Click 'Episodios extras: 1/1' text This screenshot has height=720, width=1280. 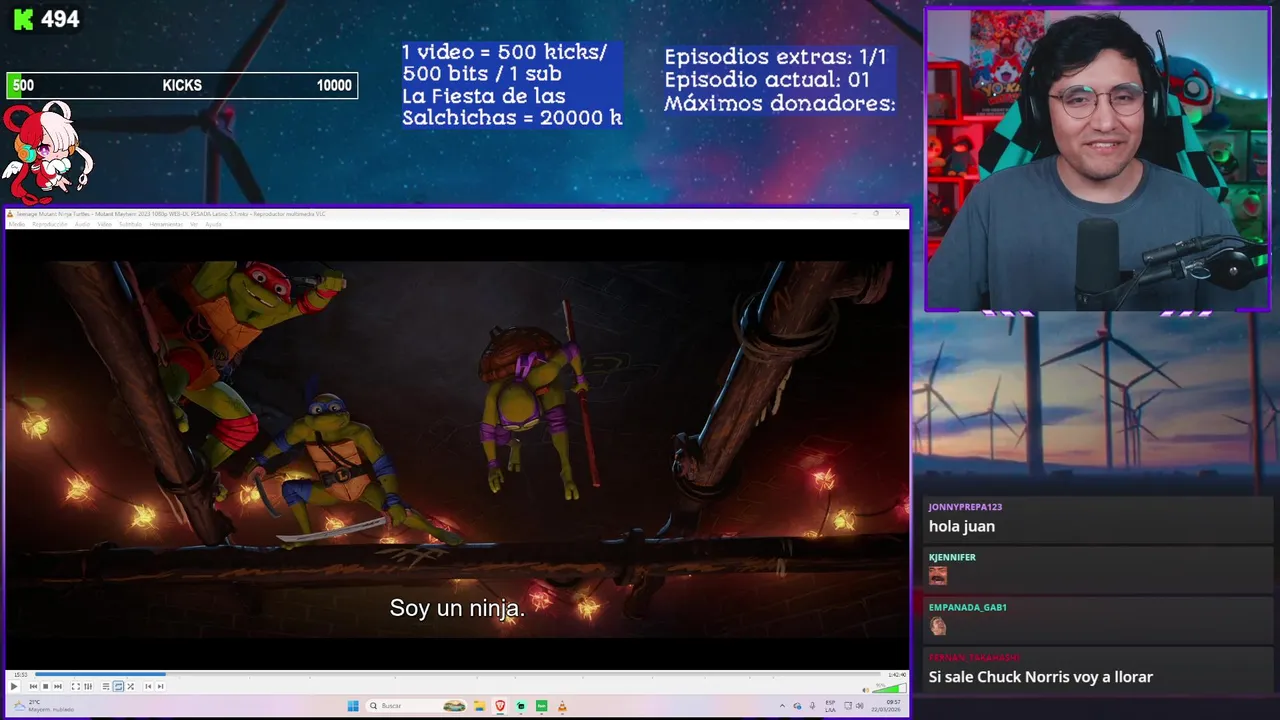click(775, 57)
